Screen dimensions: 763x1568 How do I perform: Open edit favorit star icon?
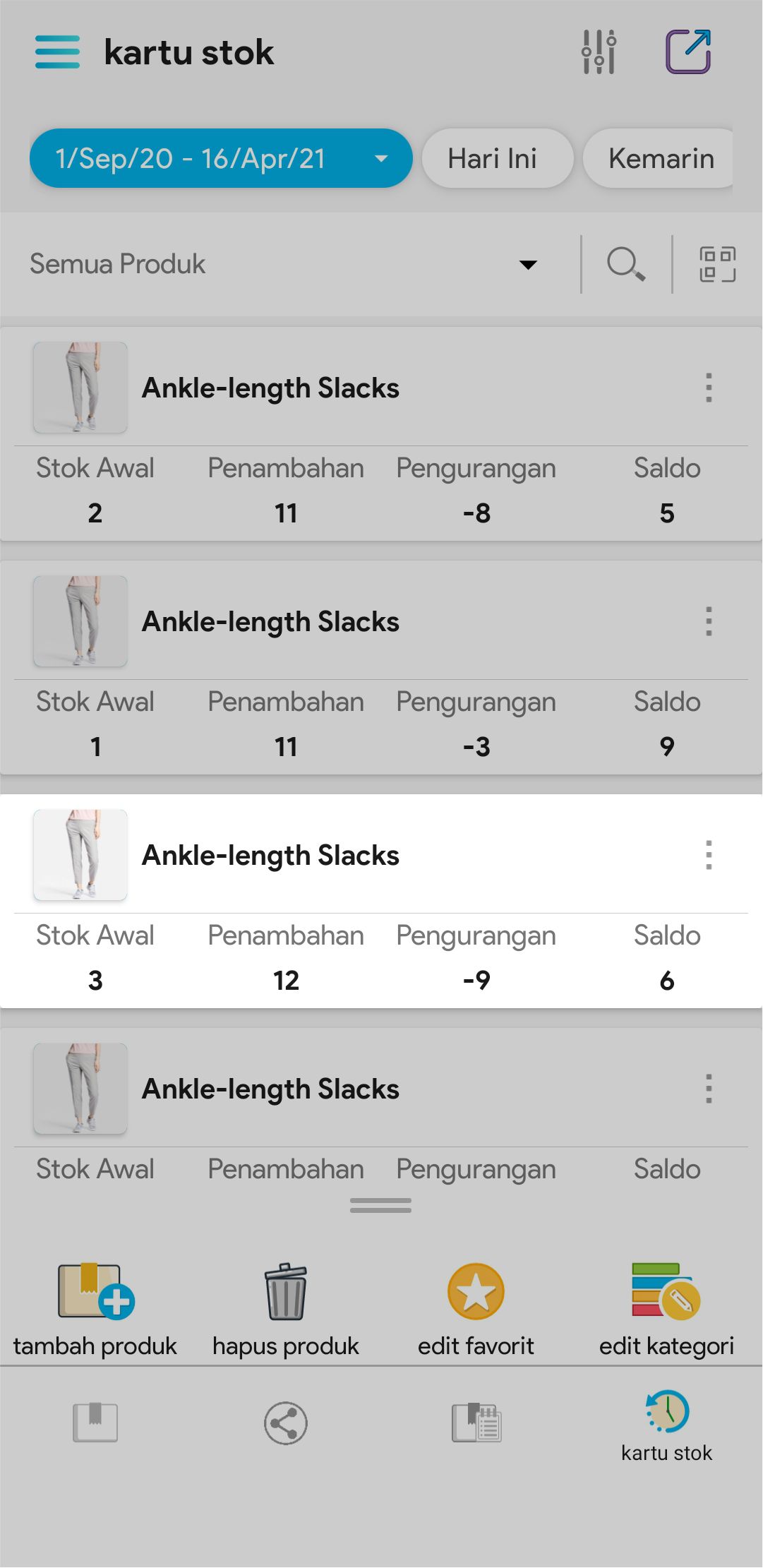click(476, 1291)
